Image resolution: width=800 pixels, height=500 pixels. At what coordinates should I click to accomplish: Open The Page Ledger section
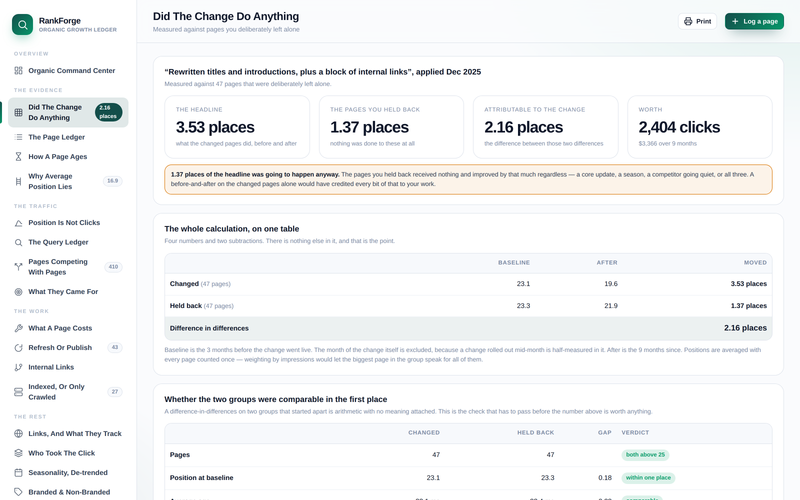click(x=68, y=137)
